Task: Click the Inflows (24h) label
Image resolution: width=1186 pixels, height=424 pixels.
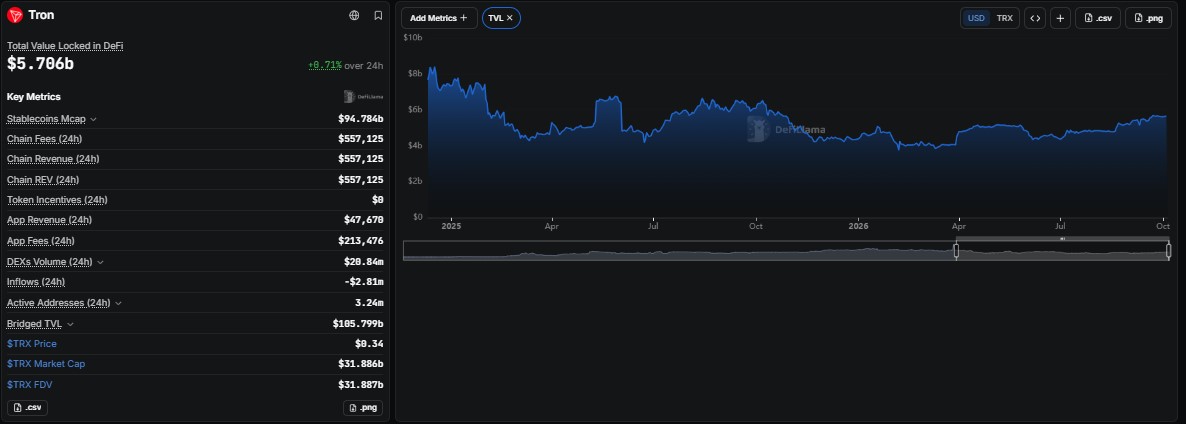Action: pos(36,283)
